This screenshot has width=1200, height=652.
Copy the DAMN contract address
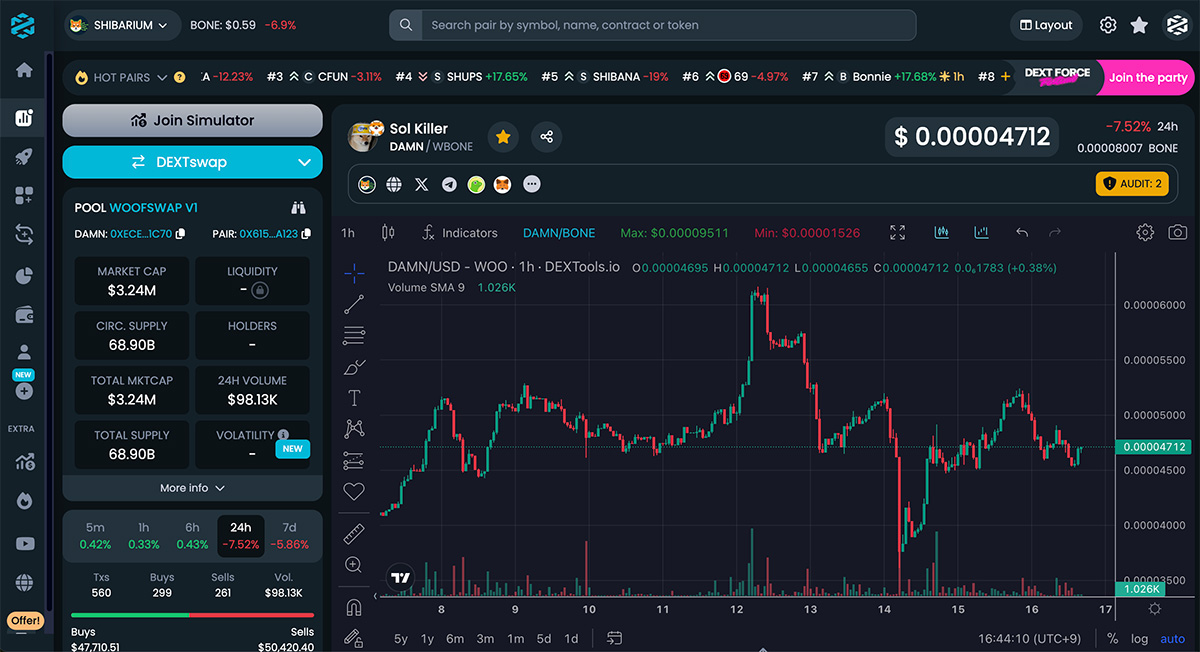180,234
